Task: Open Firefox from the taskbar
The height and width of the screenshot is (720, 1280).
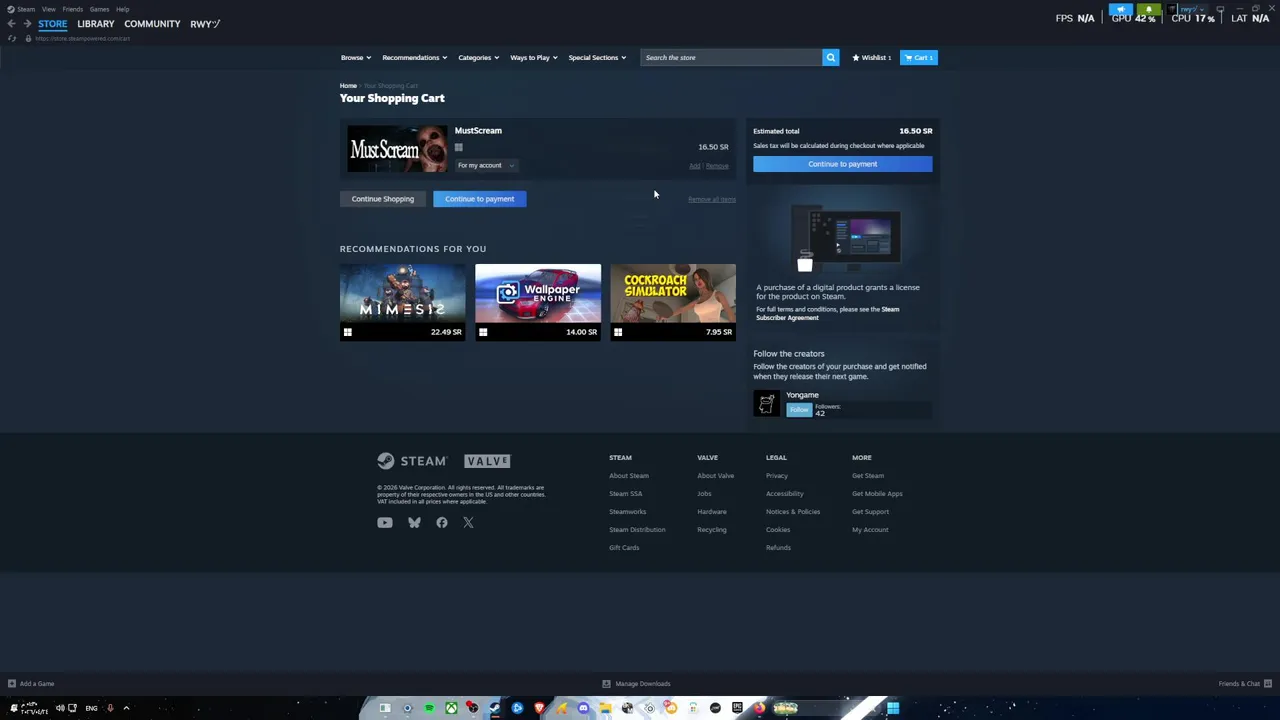Action: pos(759,708)
